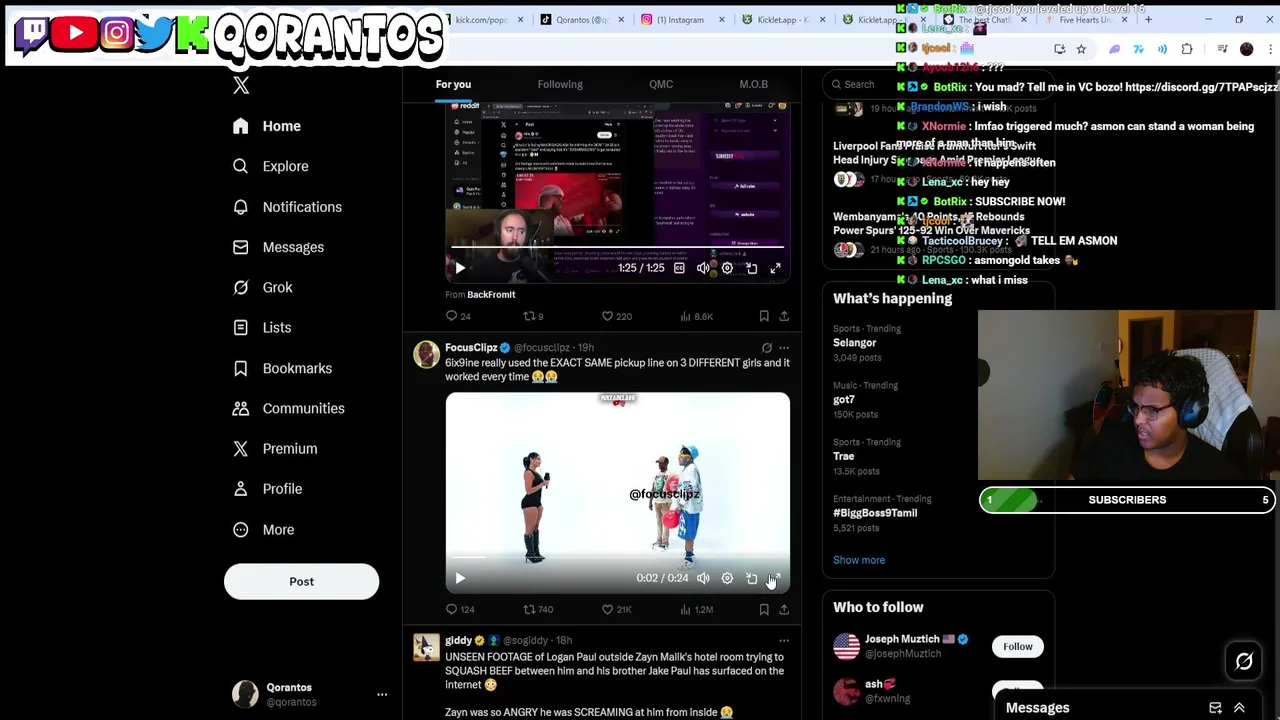This screenshot has height=720, width=1280.
Task: Open Grok from the left sidebar
Action: click(263, 287)
